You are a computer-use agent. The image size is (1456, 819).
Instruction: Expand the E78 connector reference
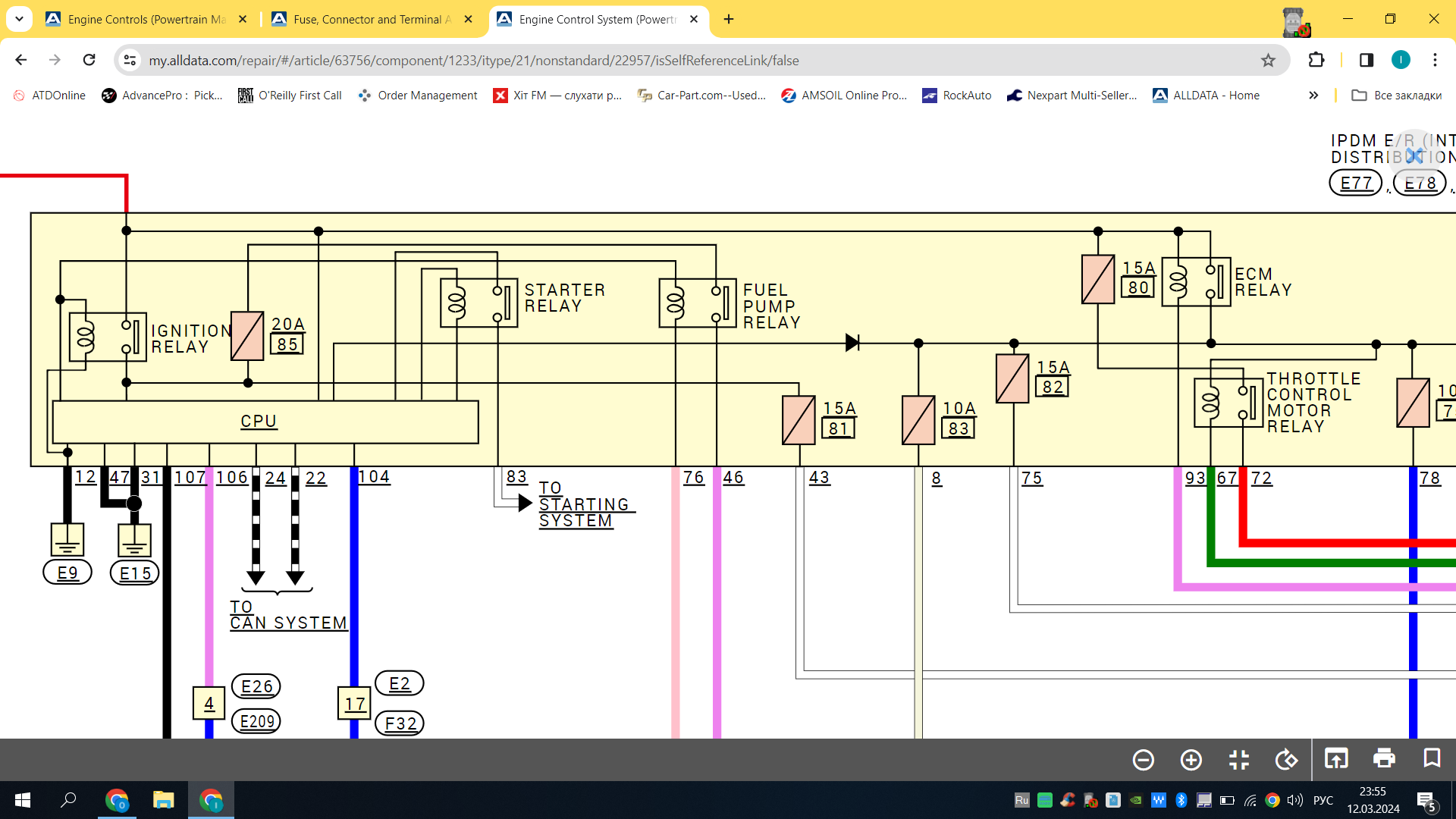(x=1420, y=183)
